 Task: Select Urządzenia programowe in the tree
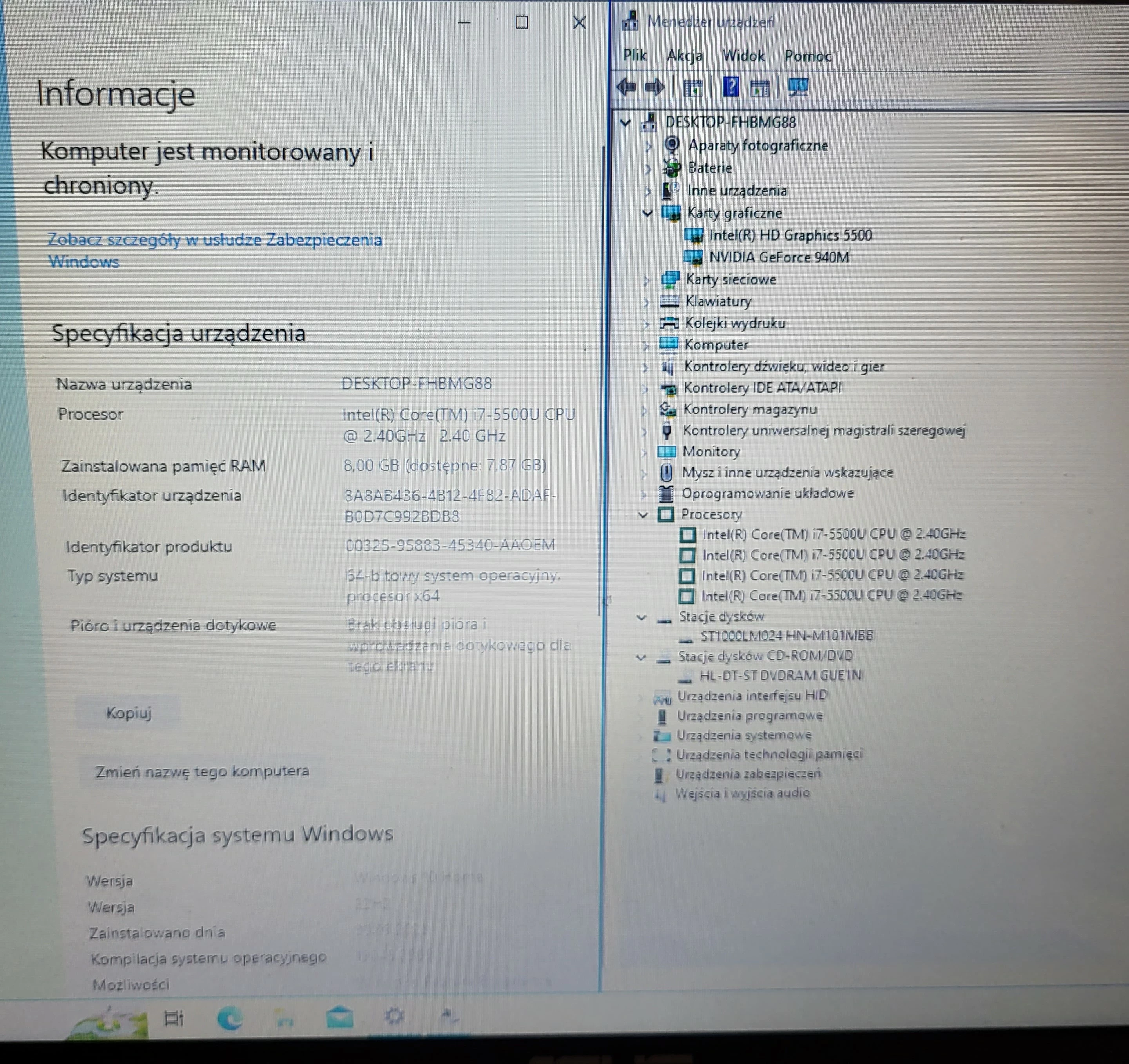point(750,715)
